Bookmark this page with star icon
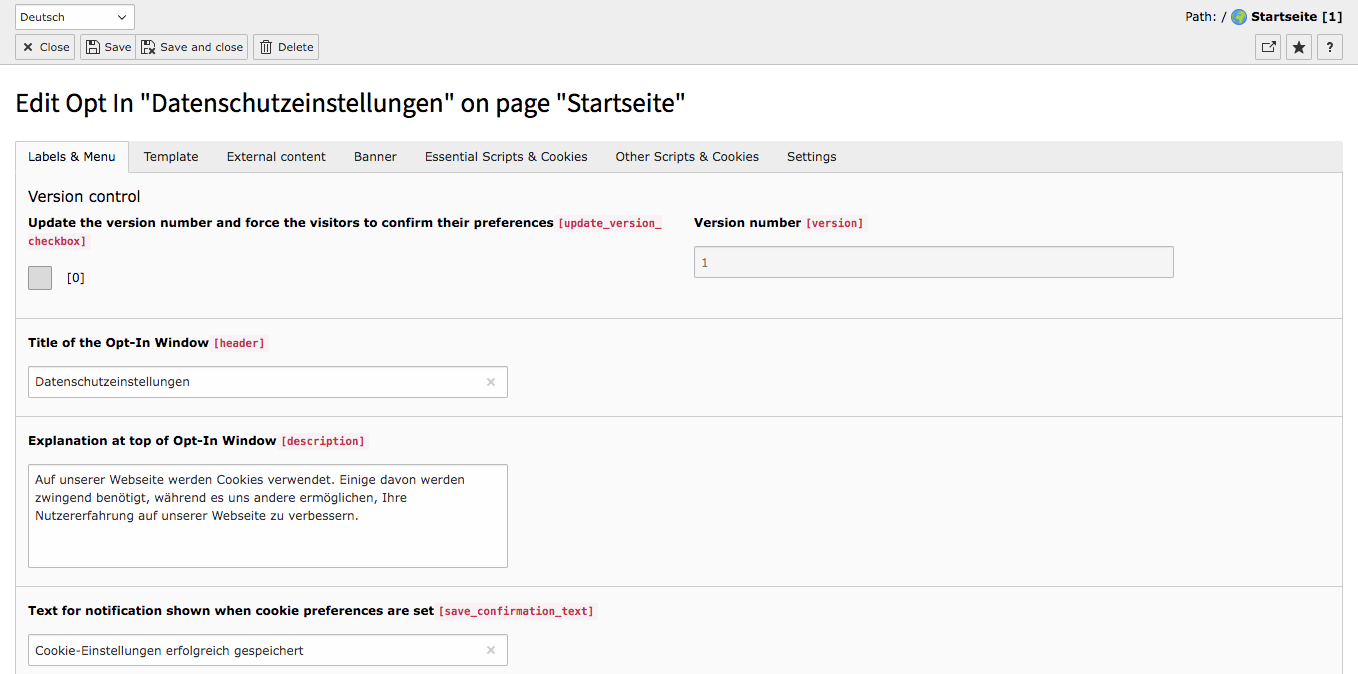Viewport: 1358px width, 674px height. (1299, 47)
